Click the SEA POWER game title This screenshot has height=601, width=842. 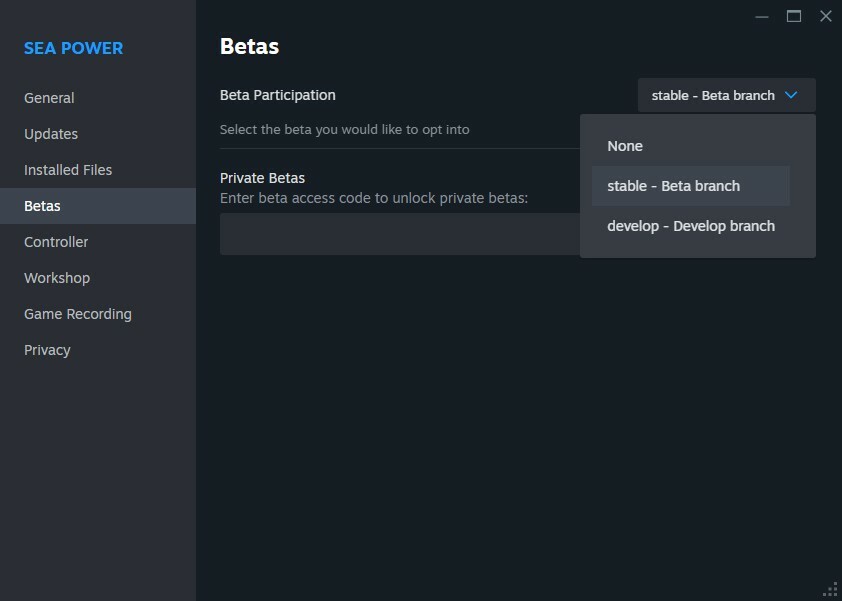click(74, 48)
